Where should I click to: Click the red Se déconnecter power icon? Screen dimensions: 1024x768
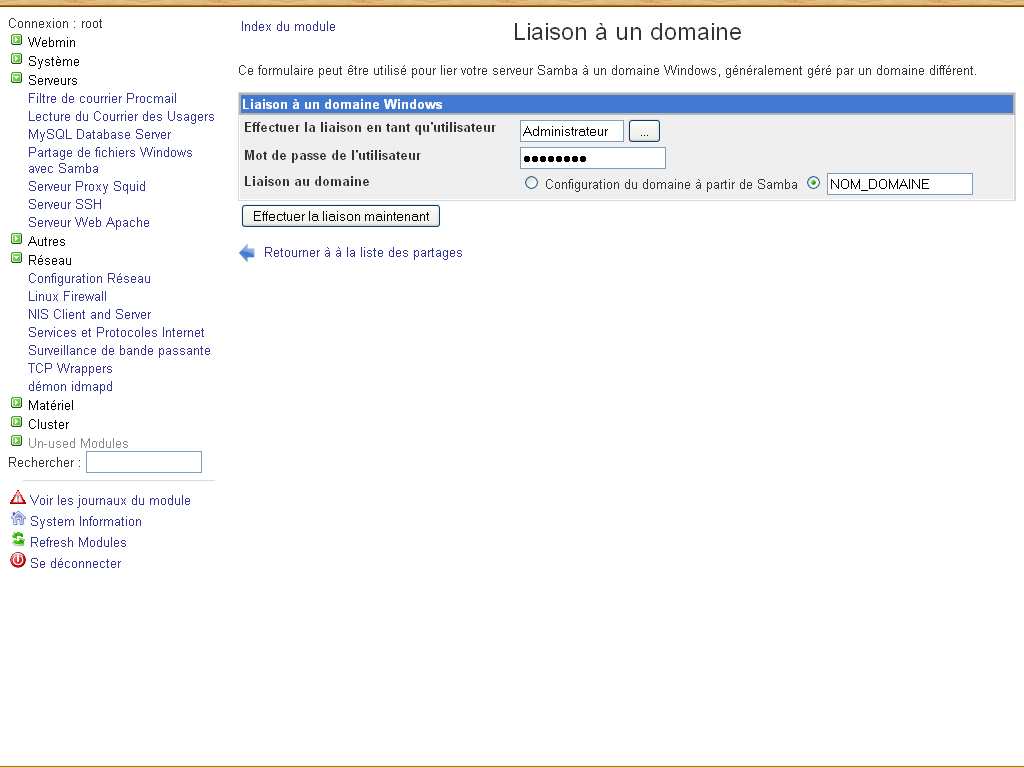point(17,561)
